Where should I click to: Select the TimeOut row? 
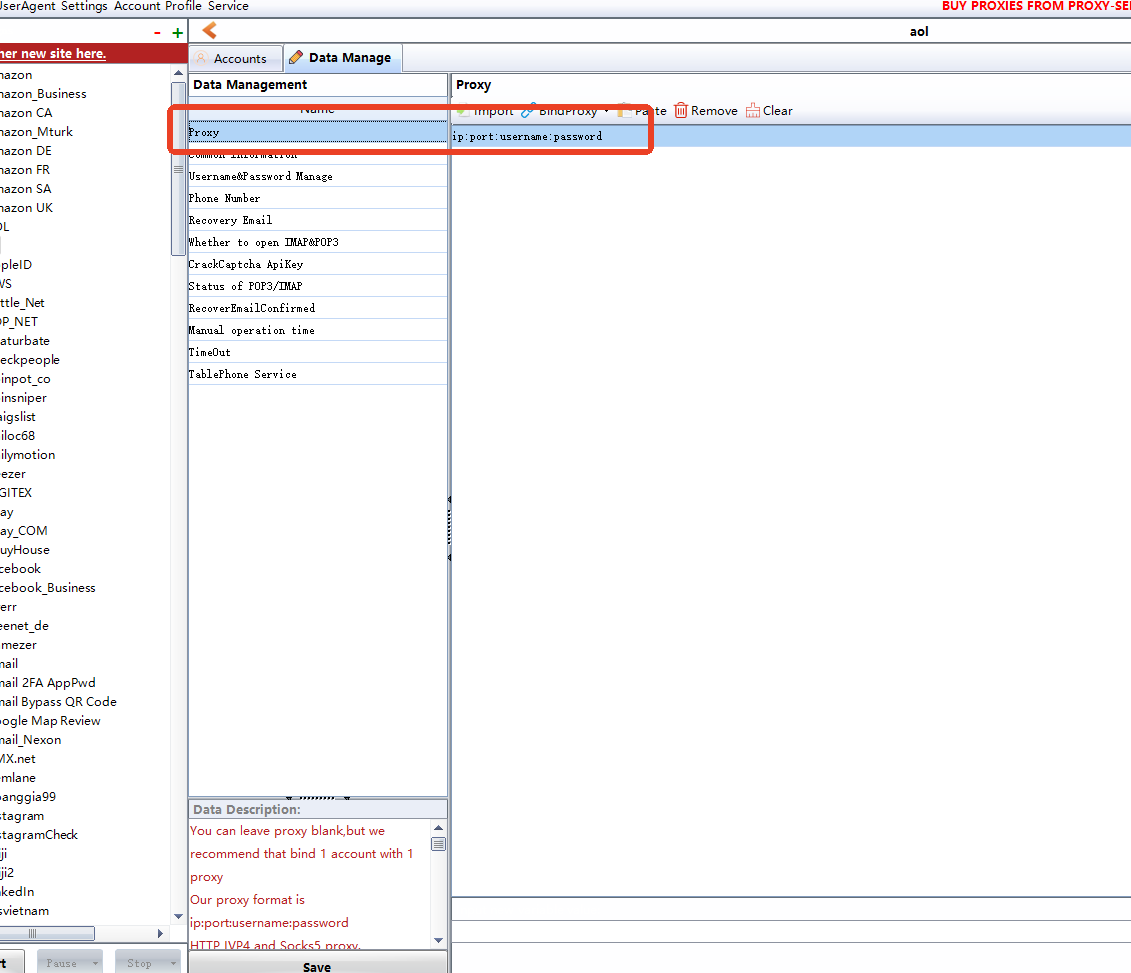click(x=317, y=352)
